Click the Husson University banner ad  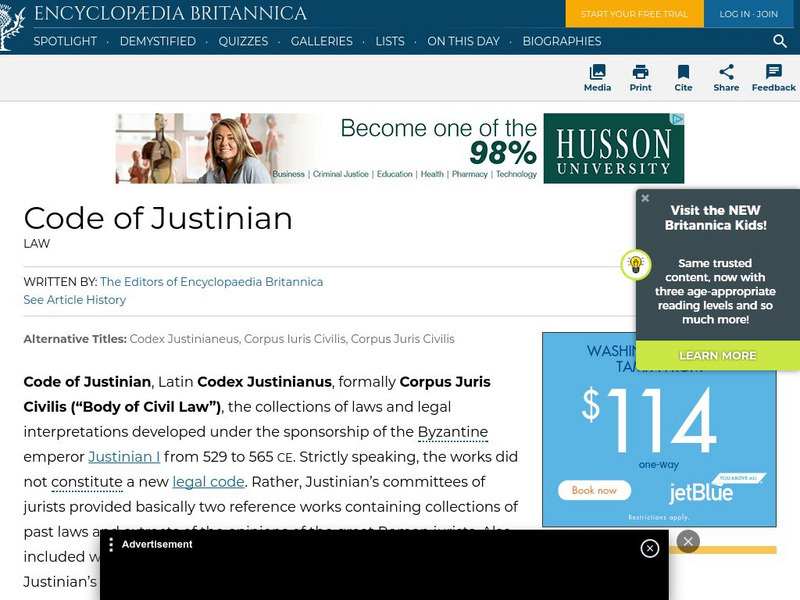click(x=399, y=148)
